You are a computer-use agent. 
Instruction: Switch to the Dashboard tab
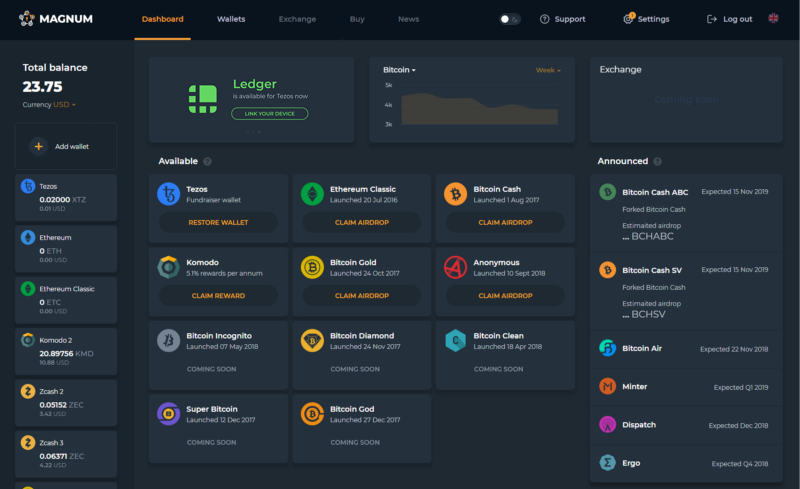click(x=162, y=19)
